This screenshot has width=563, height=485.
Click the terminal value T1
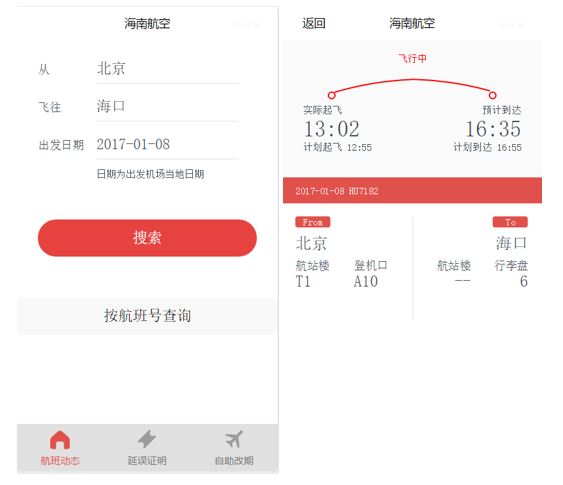303,281
